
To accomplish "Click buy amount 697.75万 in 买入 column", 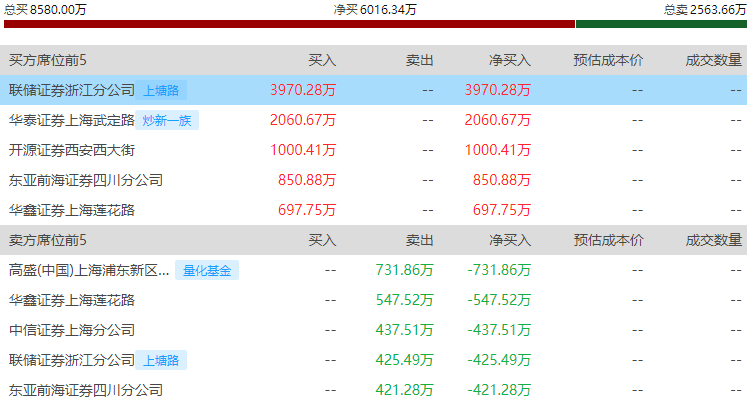I will click(x=307, y=210).
